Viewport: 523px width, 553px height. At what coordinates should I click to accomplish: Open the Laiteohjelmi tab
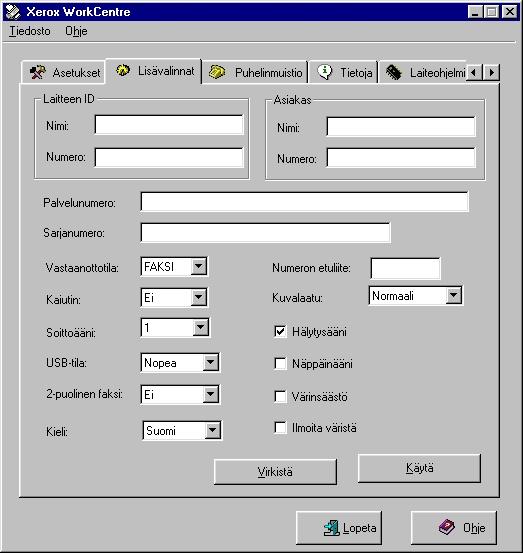tap(422, 73)
